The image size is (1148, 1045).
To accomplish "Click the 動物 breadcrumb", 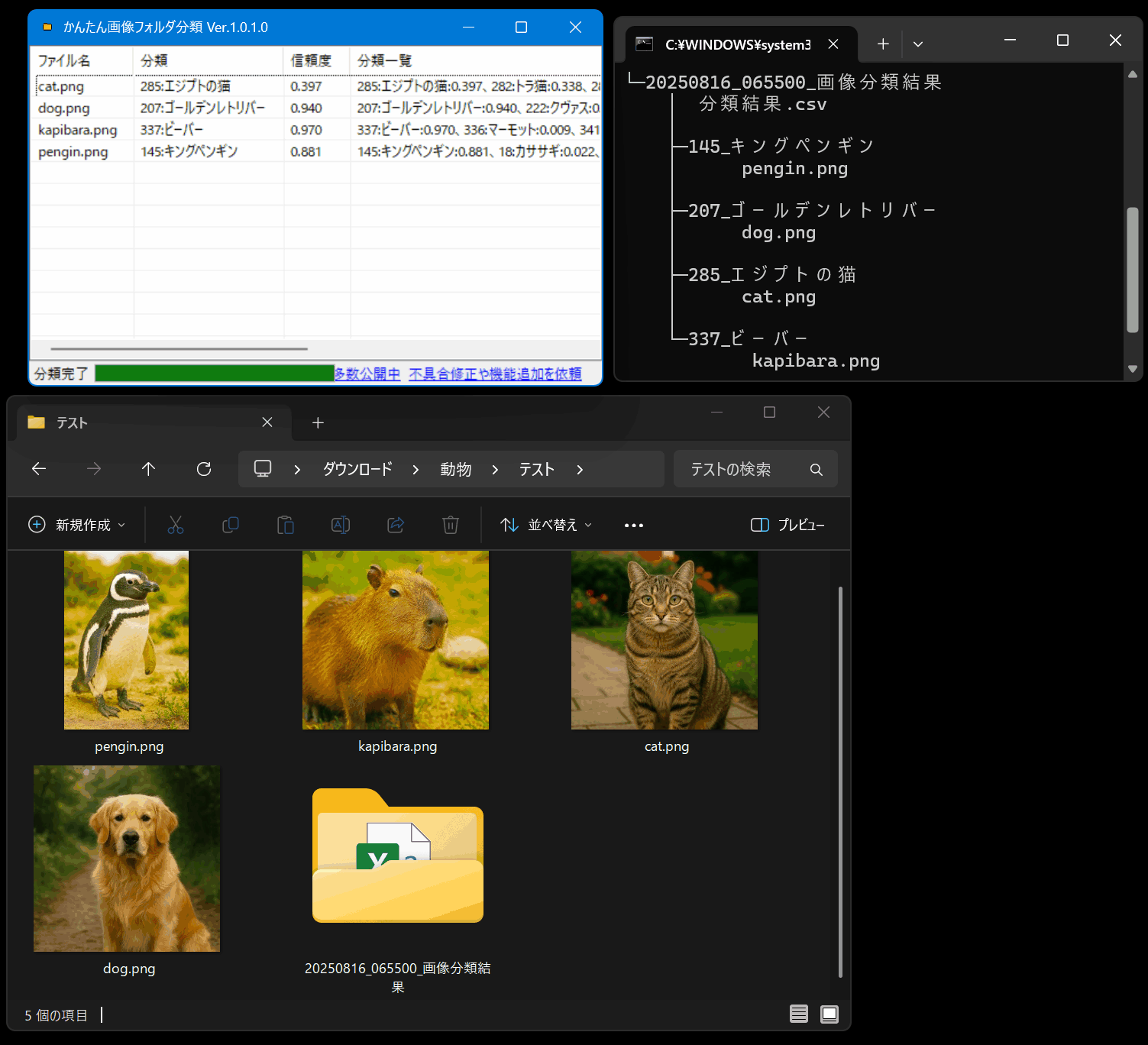I will pos(456,469).
